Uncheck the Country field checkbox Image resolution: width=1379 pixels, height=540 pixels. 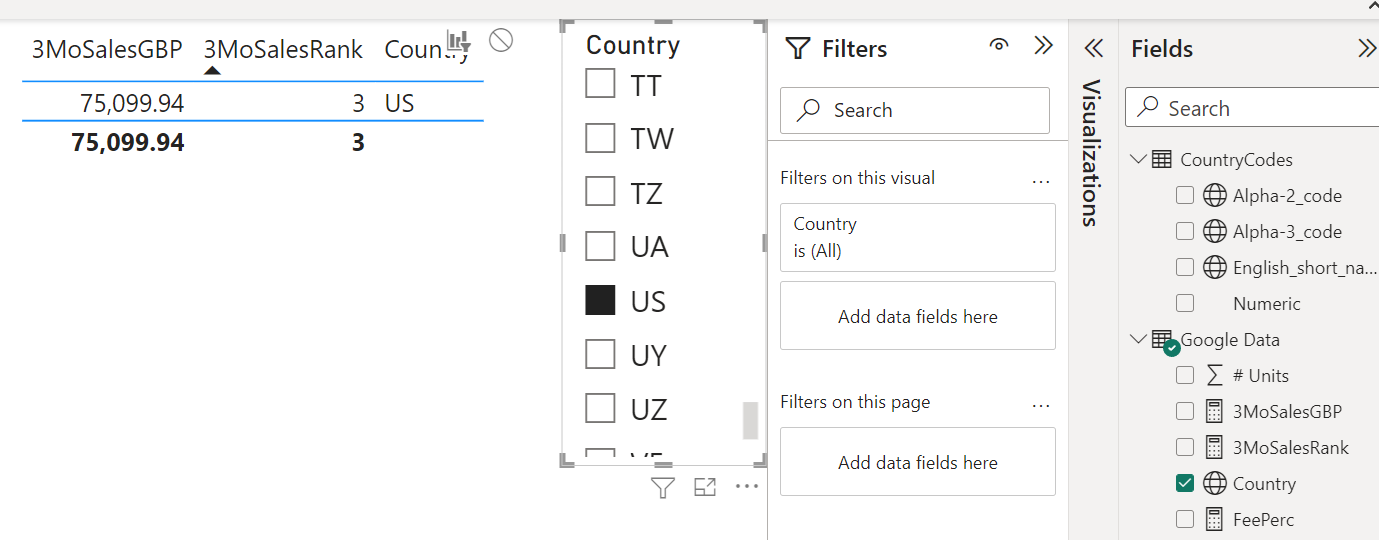[1185, 483]
